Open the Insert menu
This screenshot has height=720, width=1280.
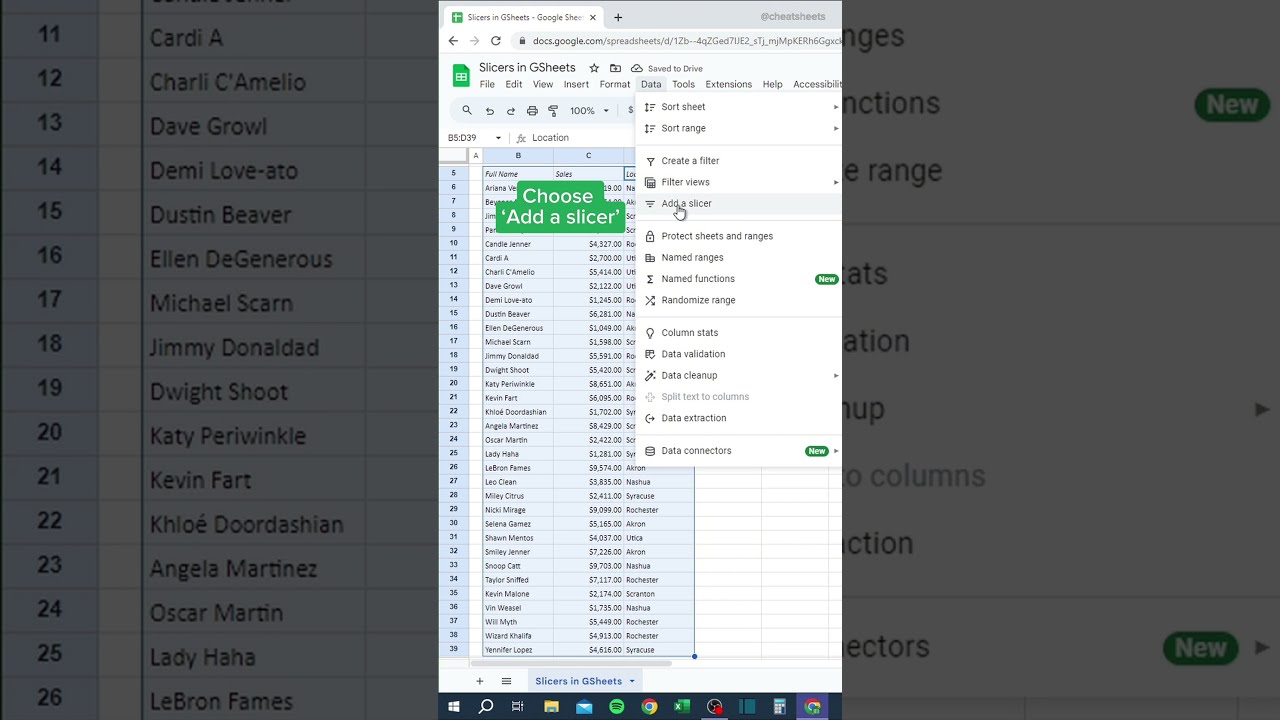[576, 85]
